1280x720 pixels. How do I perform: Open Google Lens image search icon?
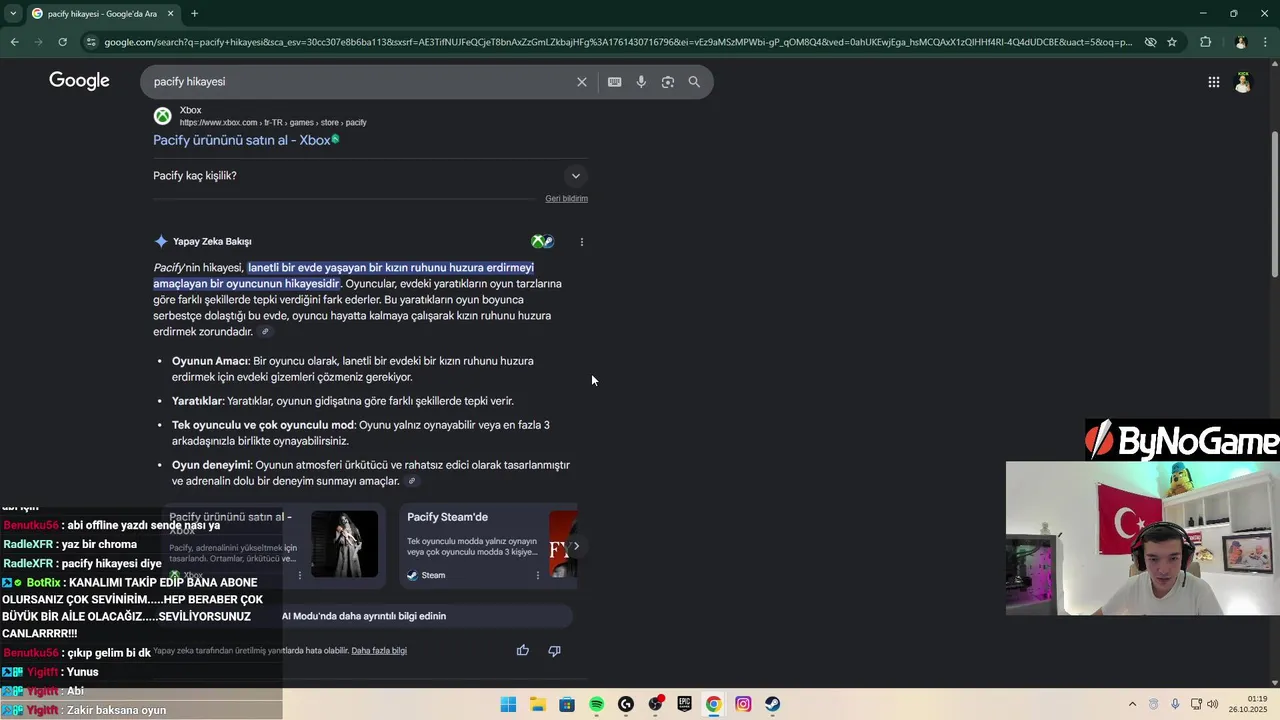pyautogui.click(x=667, y=82)
